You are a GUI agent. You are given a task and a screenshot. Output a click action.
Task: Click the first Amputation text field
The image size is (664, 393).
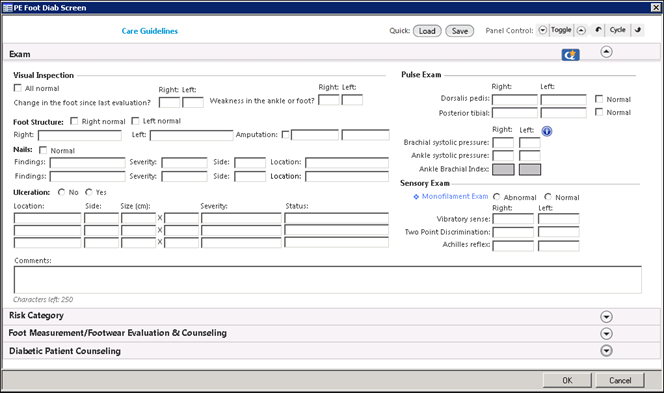(315, 135)
